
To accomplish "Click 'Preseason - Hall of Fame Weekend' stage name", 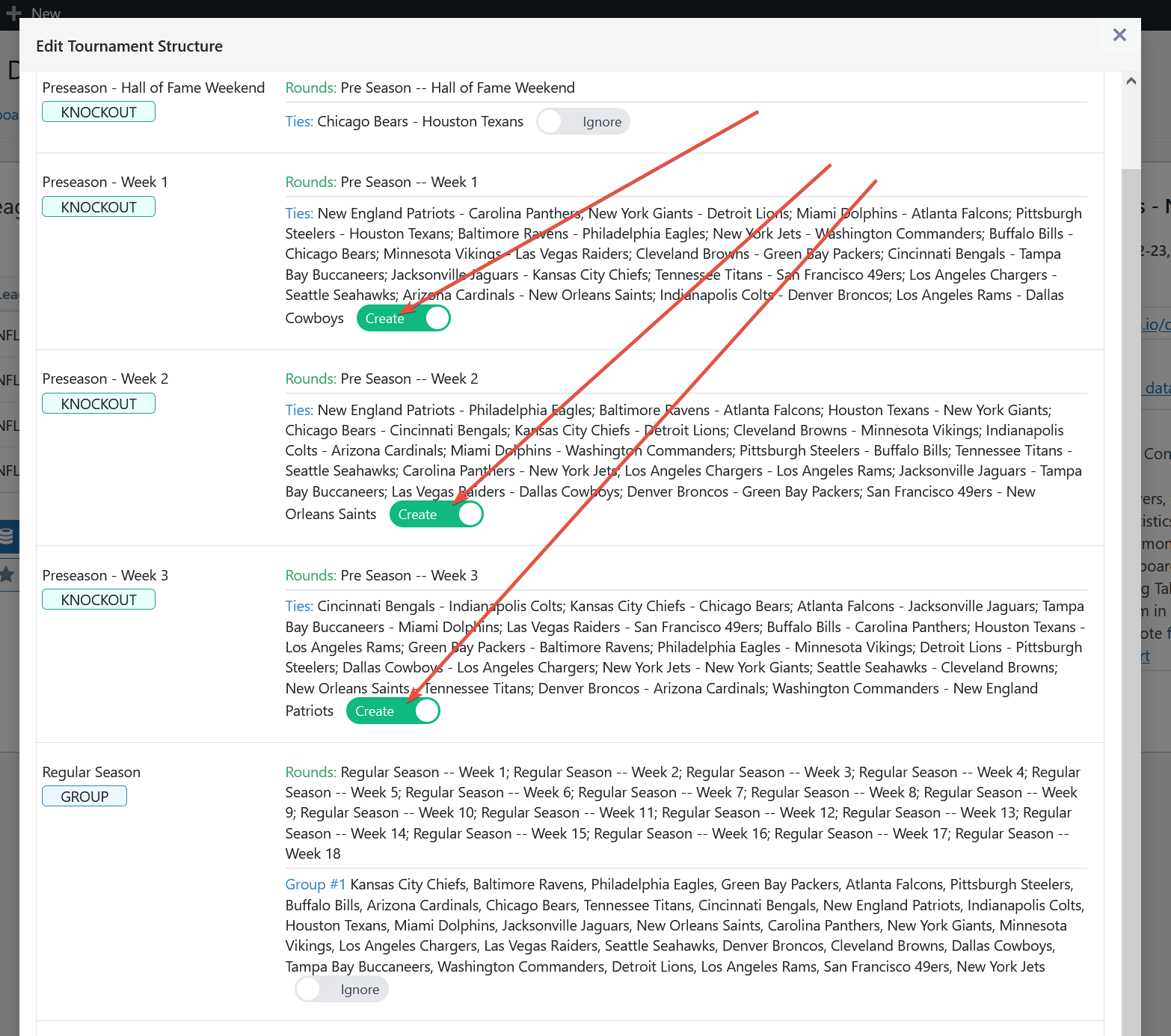I will tap(153, 88).
